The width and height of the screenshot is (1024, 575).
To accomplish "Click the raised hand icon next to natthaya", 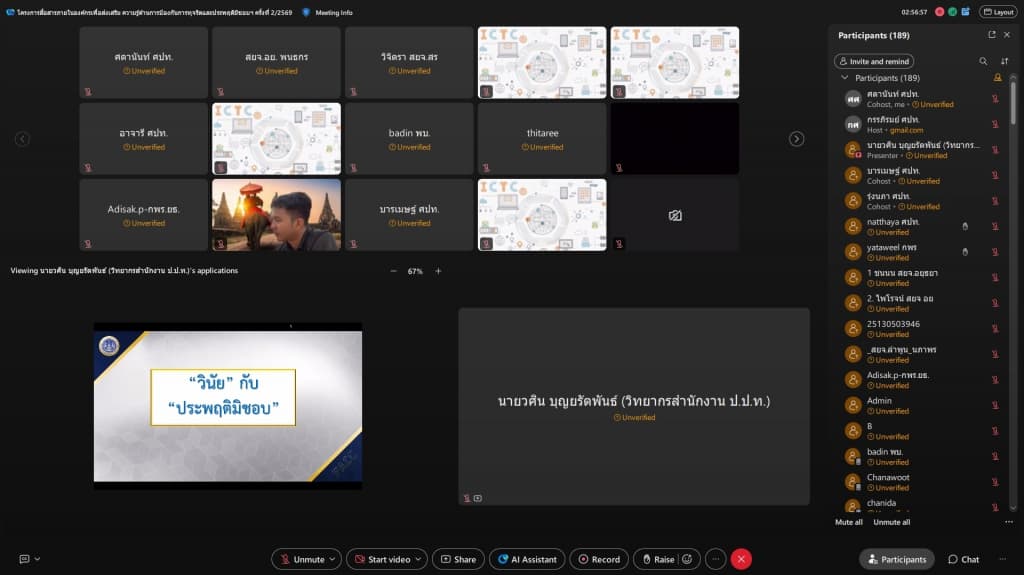I will tap(965, 227).
